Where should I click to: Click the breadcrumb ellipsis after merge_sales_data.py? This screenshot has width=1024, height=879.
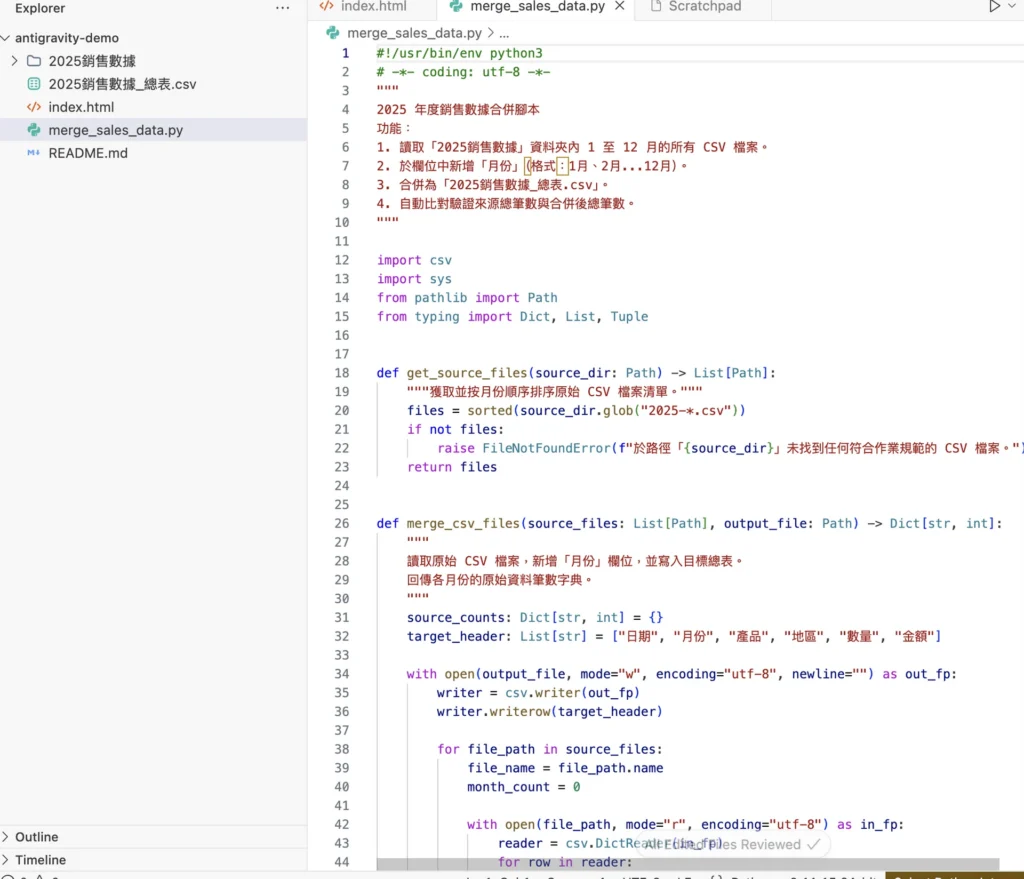pos(504,33)
